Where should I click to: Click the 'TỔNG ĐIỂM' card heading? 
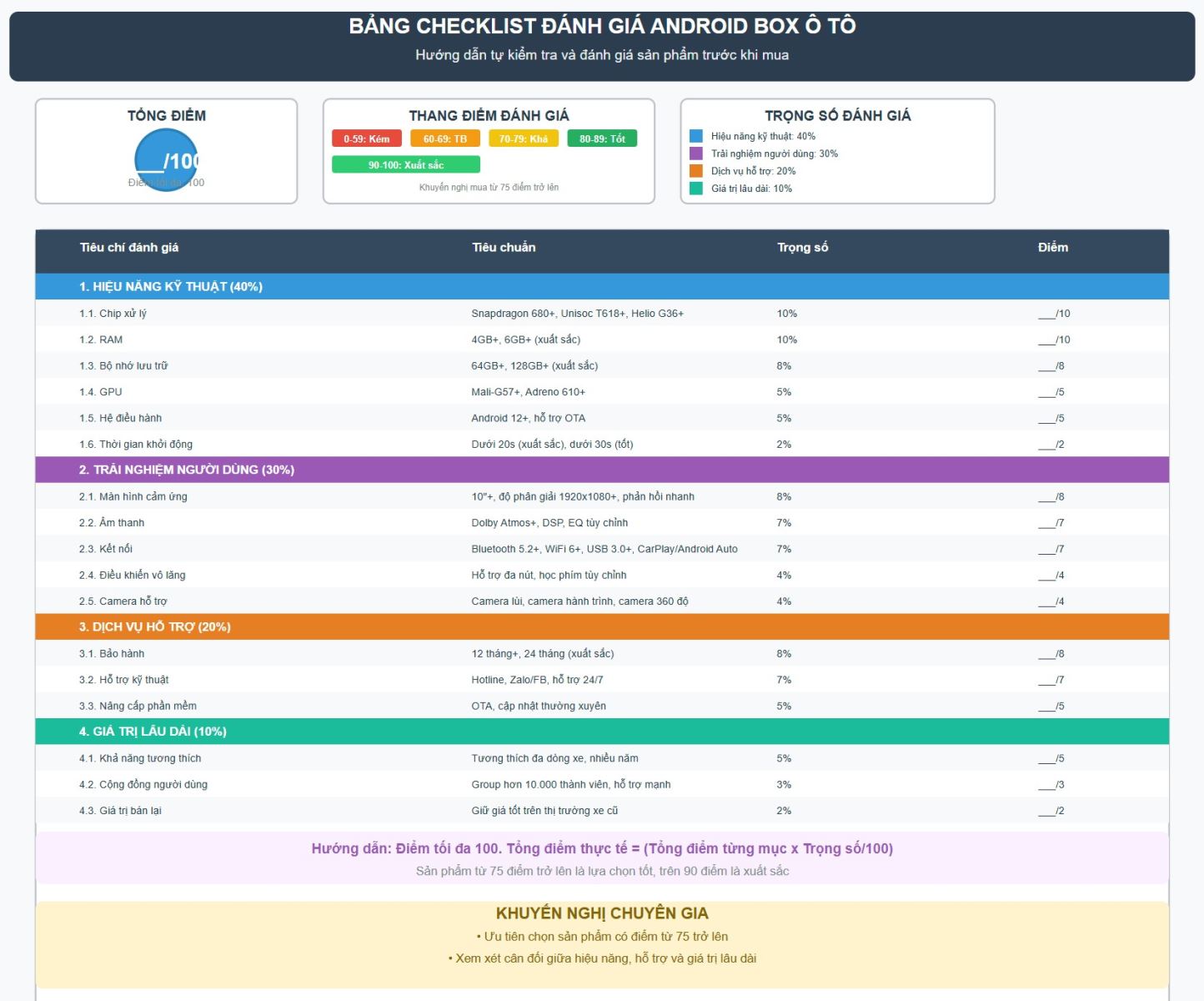[167, 115]
